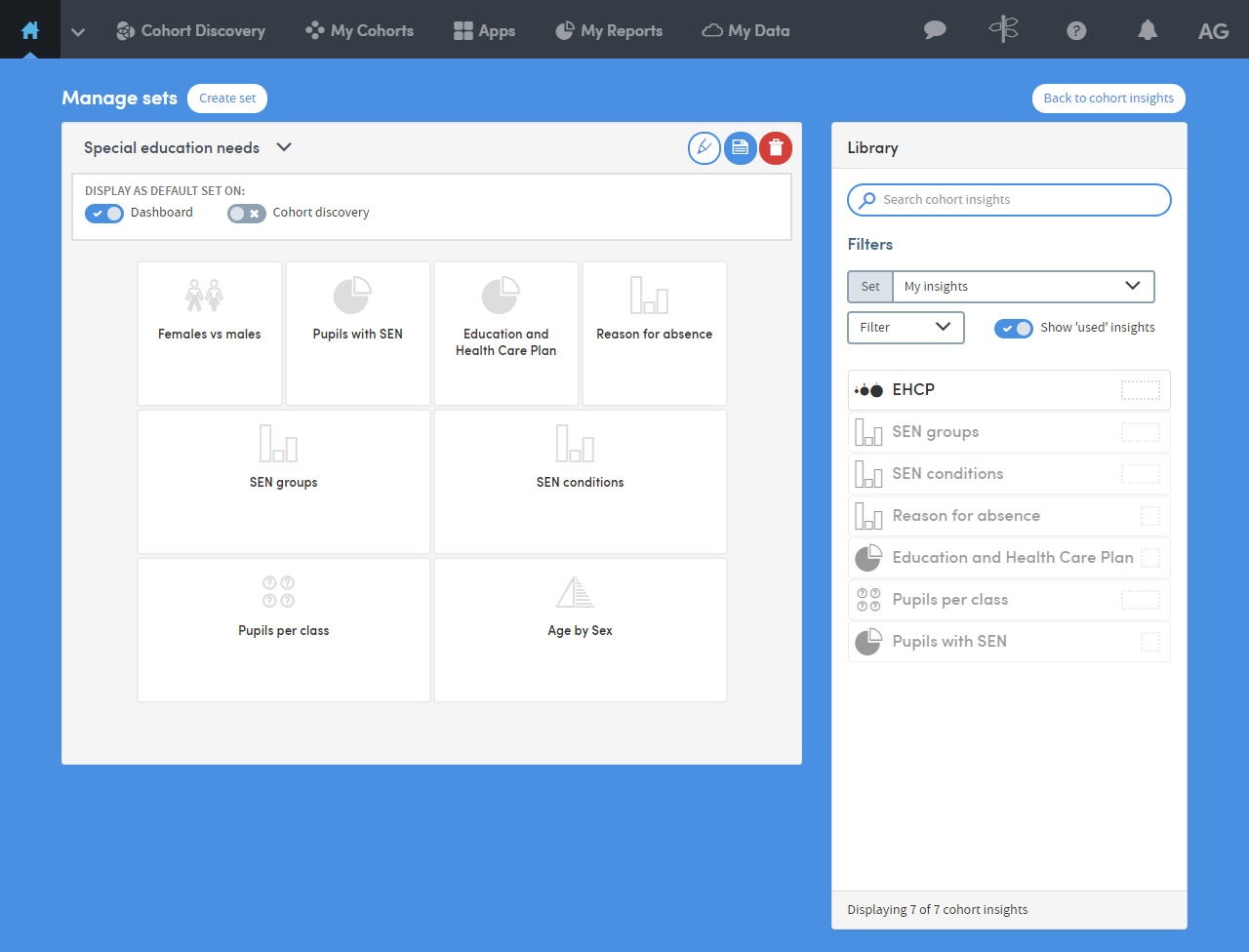This screenshot has height=952, width=1249.
Task: Open My Cohorts menu
Action: tap(360, 30)
